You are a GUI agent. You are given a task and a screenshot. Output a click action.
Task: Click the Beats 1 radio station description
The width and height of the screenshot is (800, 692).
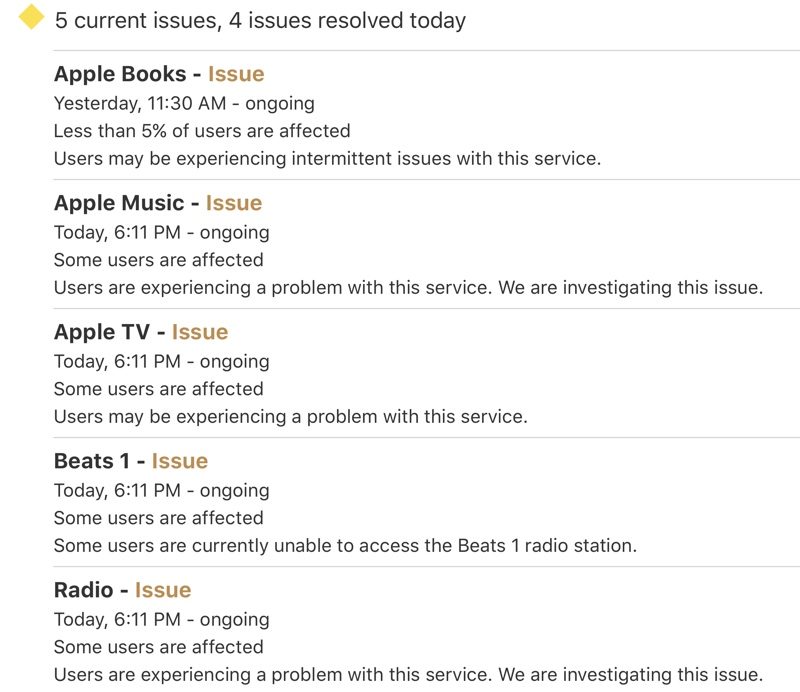(x=345, y=546)
